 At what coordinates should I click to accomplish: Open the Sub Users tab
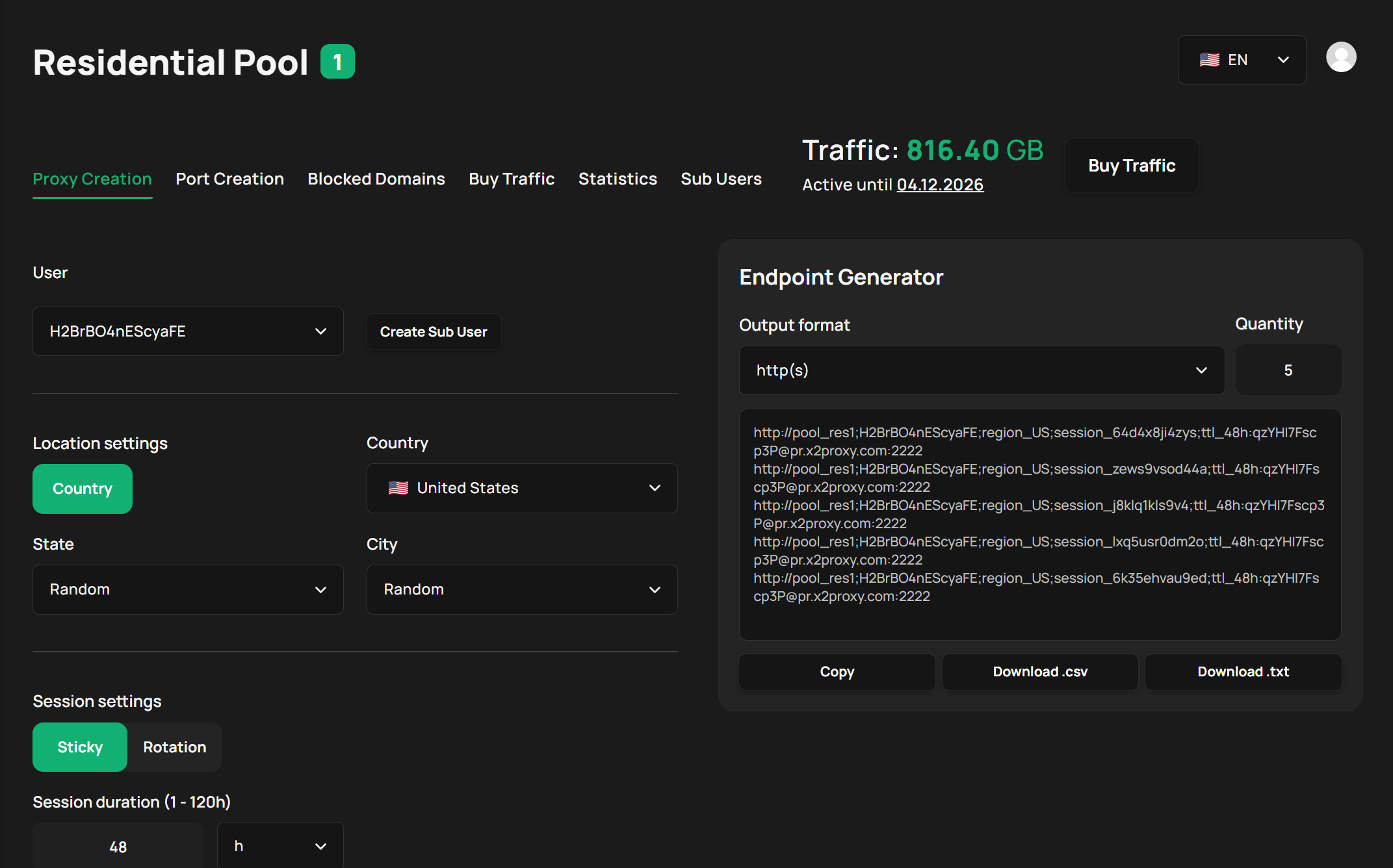tap(721, 179)
